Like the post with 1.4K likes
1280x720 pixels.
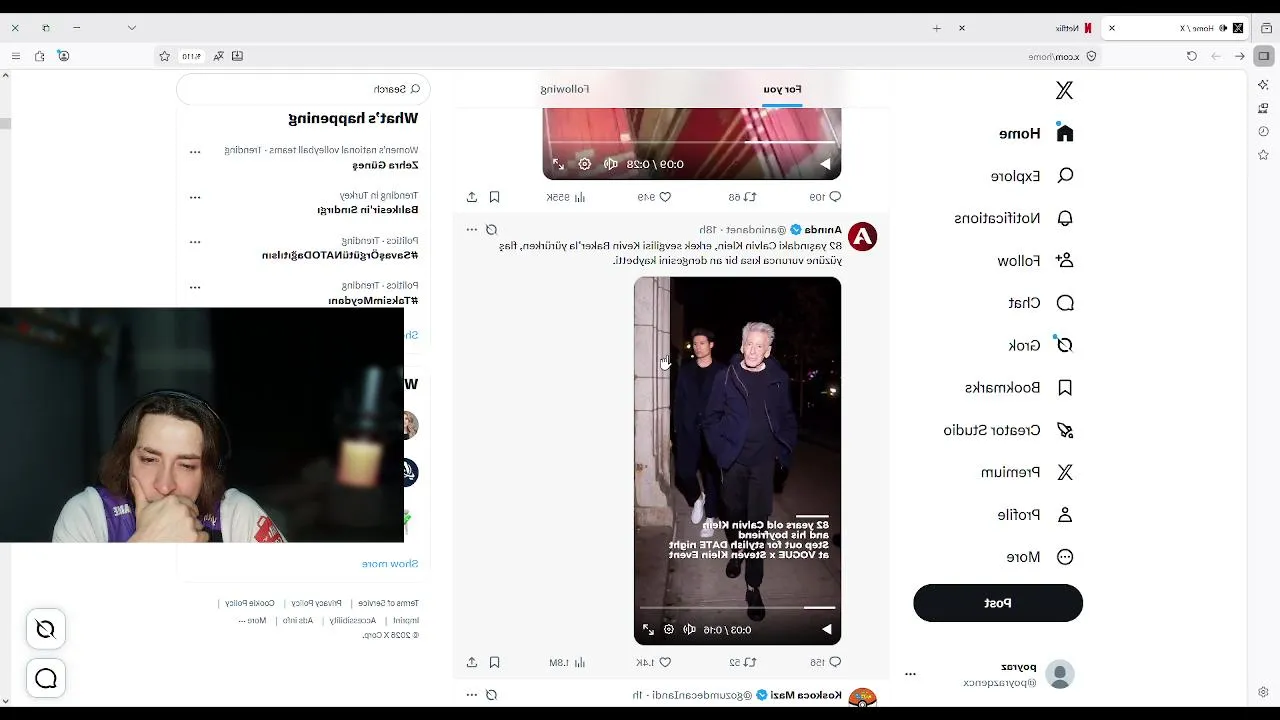click(653, 662)
